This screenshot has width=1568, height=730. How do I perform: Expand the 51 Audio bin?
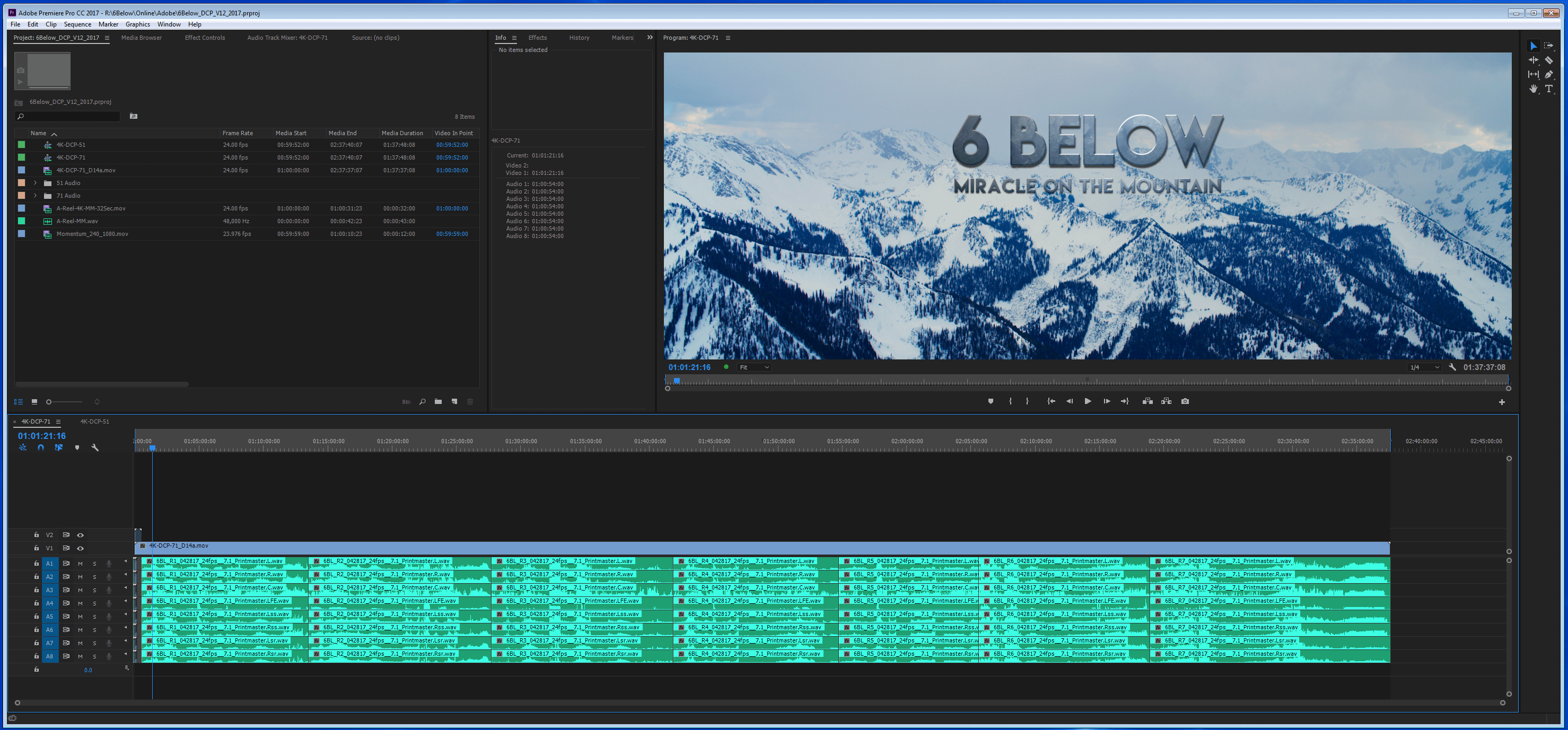tap(36, 183)
